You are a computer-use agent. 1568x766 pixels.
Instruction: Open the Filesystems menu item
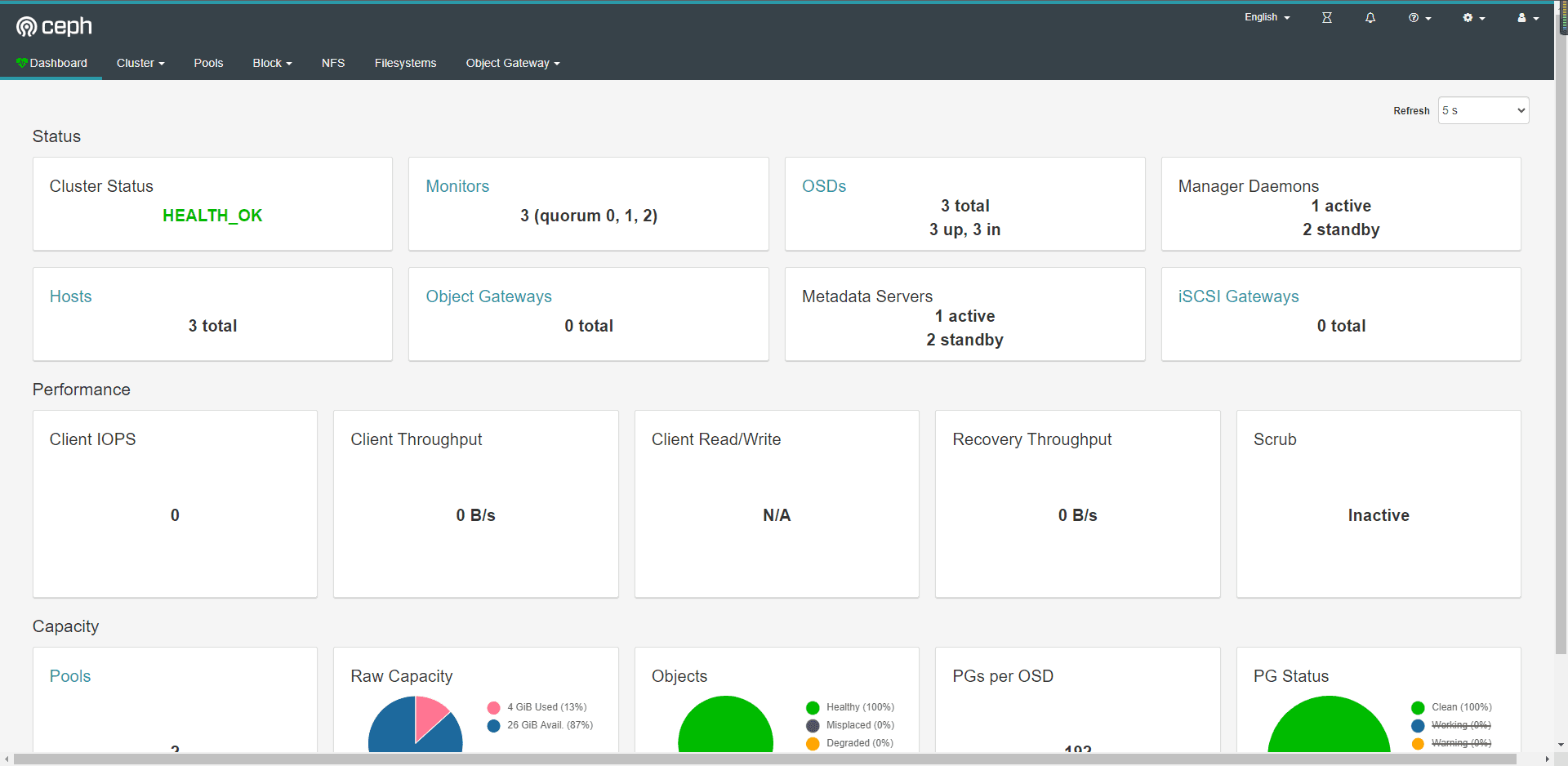point(405,63)
